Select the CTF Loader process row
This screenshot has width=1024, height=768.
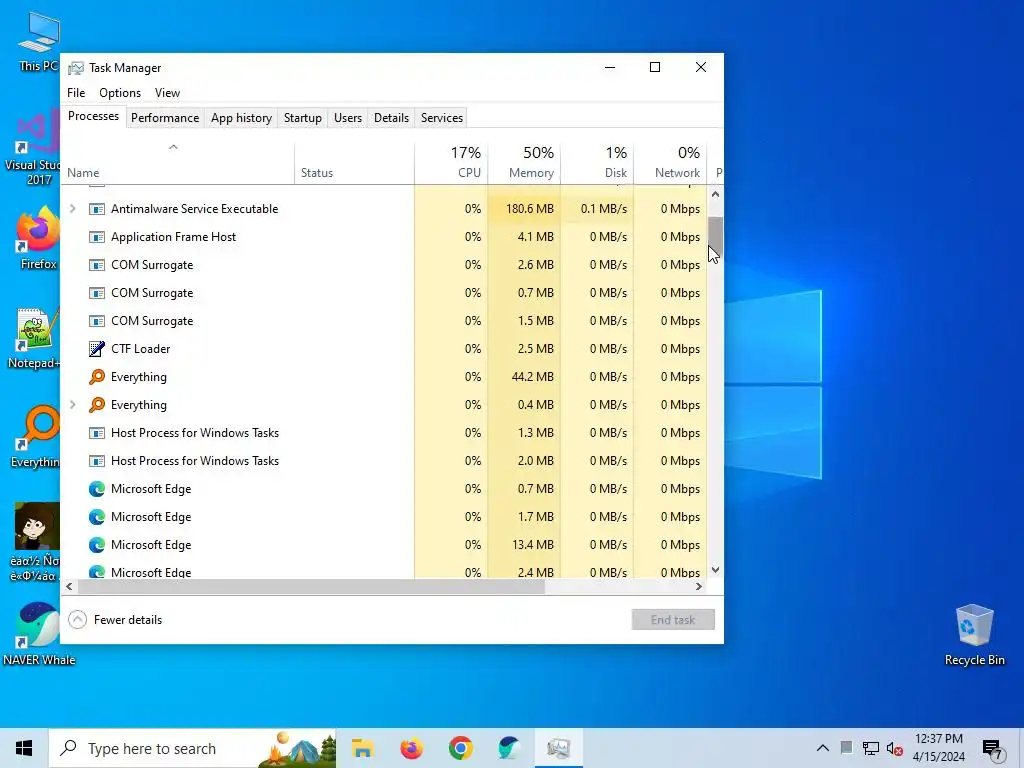(x=384, y=349)
